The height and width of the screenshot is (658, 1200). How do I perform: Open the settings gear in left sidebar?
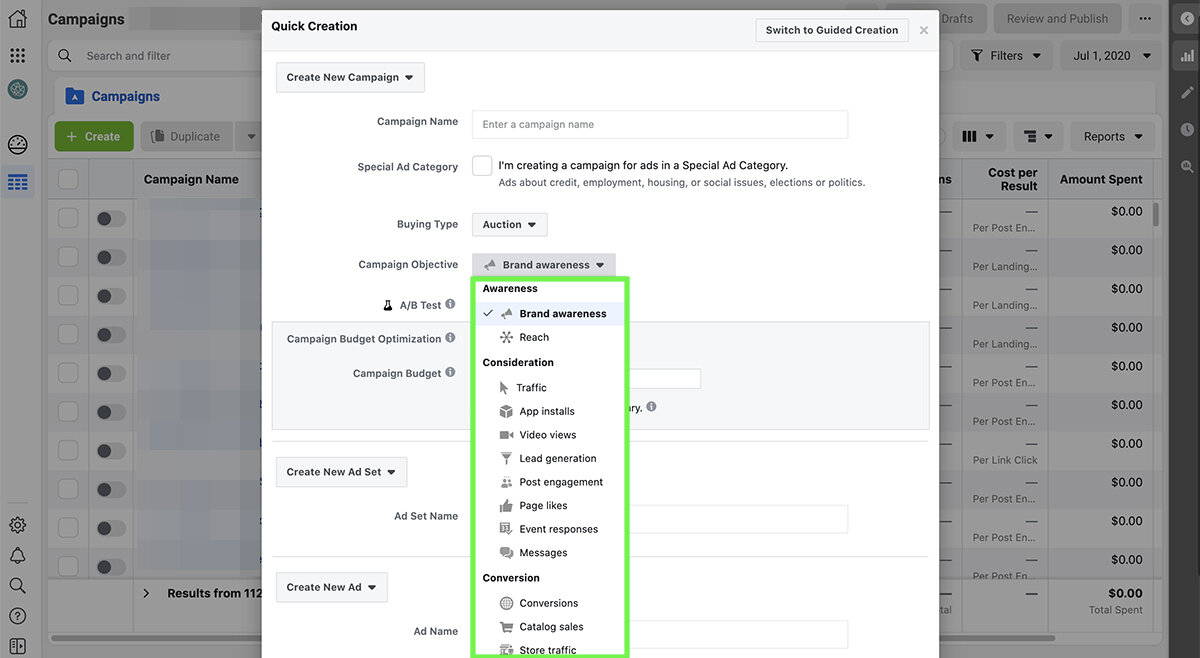tap(18, 524)
